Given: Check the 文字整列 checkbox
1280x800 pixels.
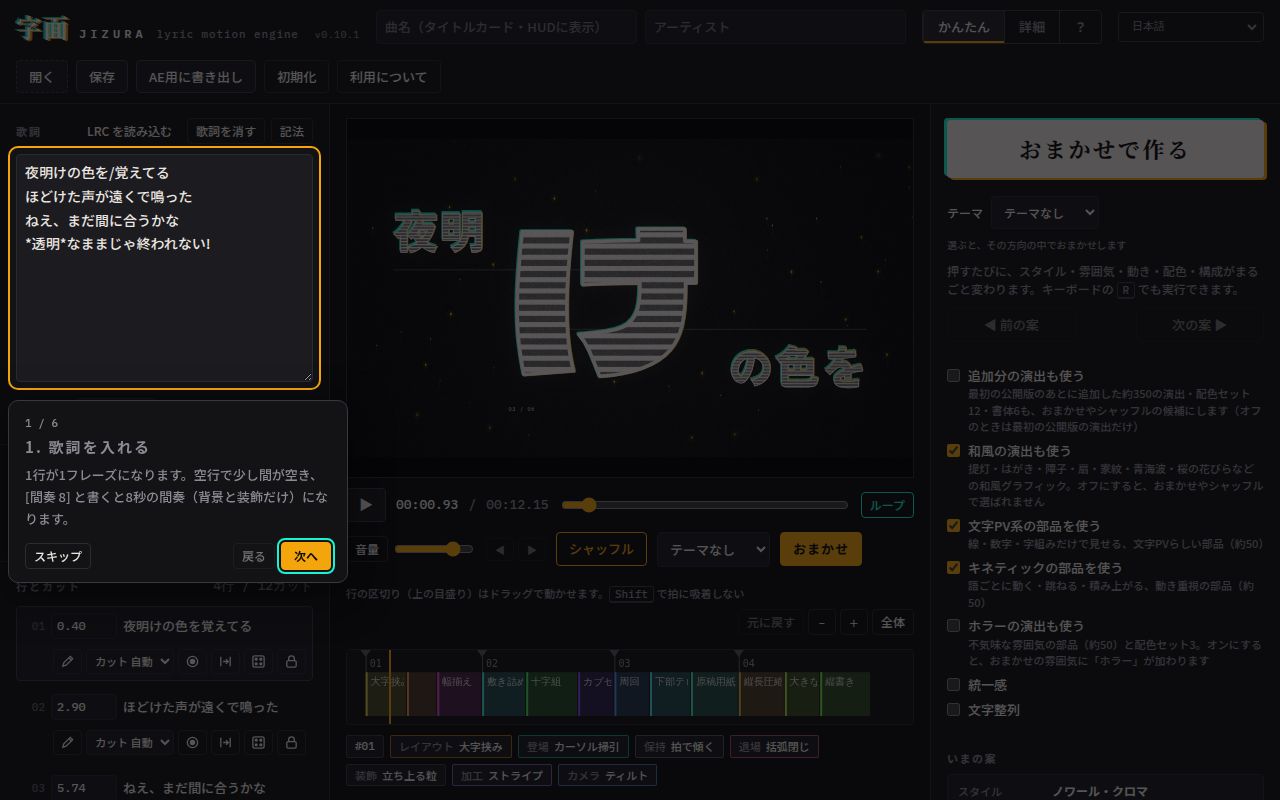Looking at the screenshot, I should (x=954, y=710).
